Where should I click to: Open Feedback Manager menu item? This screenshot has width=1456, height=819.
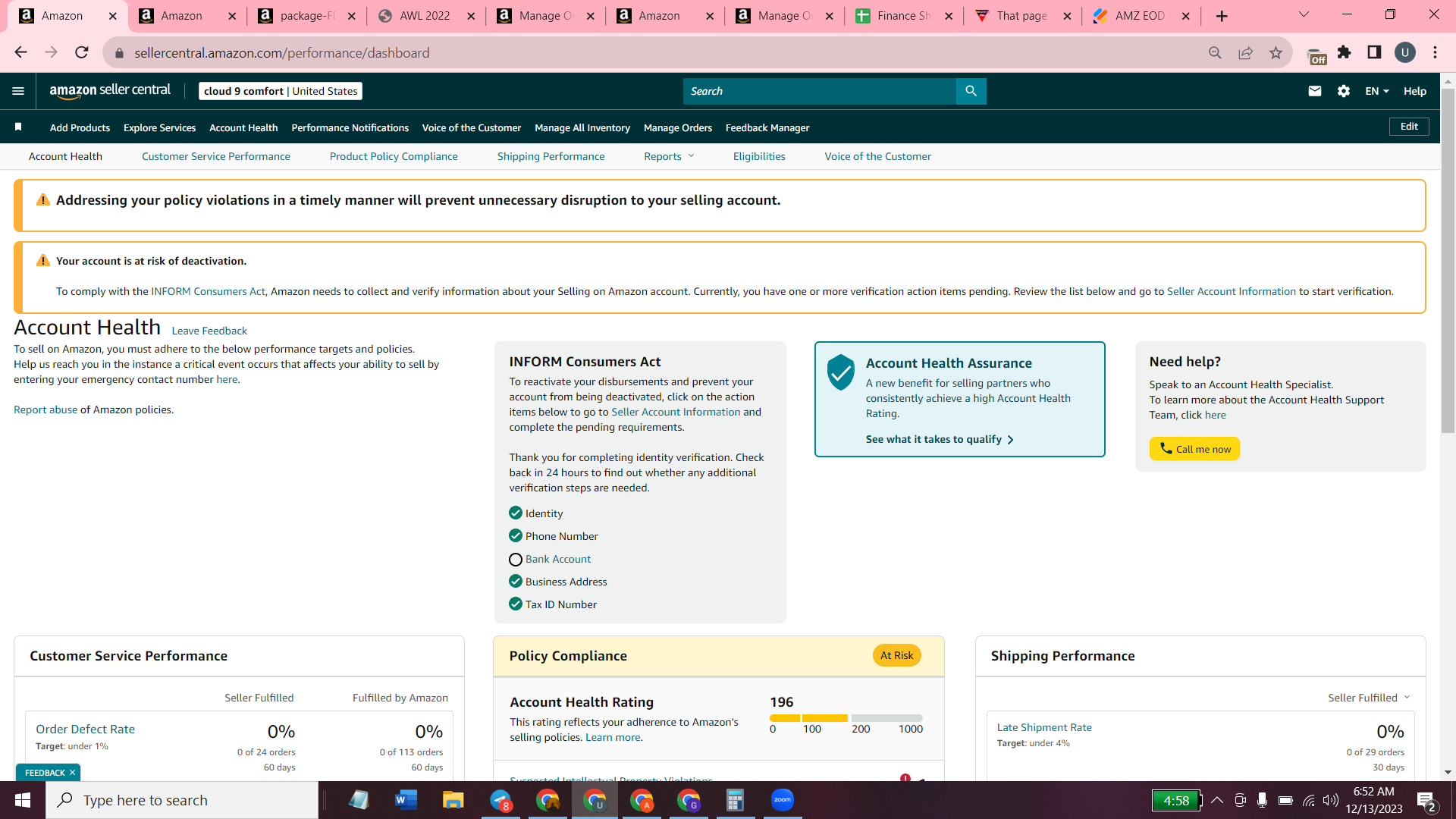tap(767, 127)
